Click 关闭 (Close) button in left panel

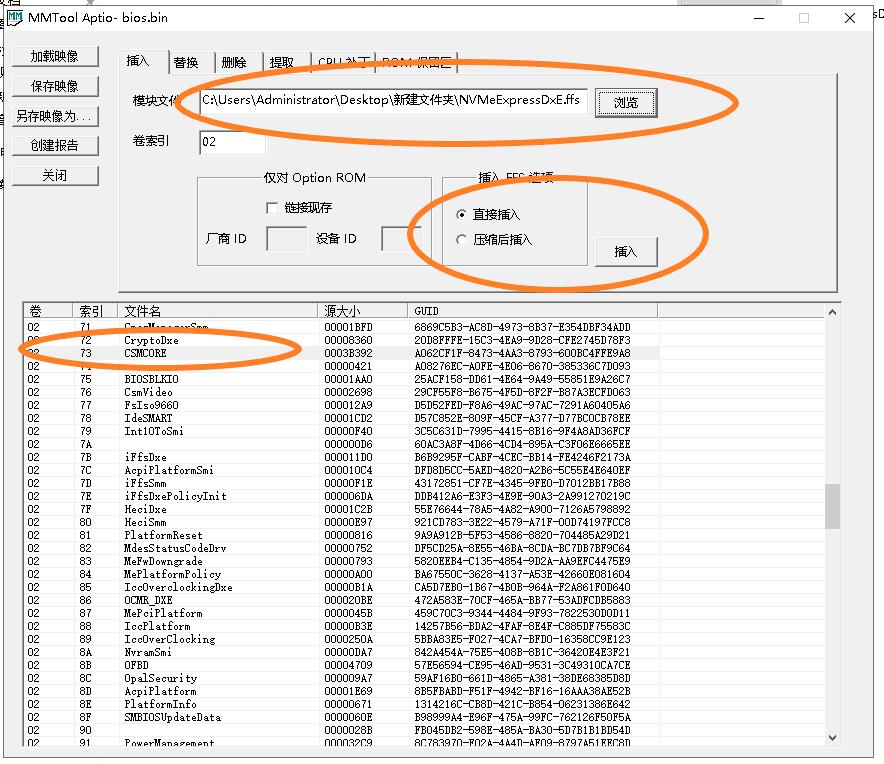click(x=55, y=175)
